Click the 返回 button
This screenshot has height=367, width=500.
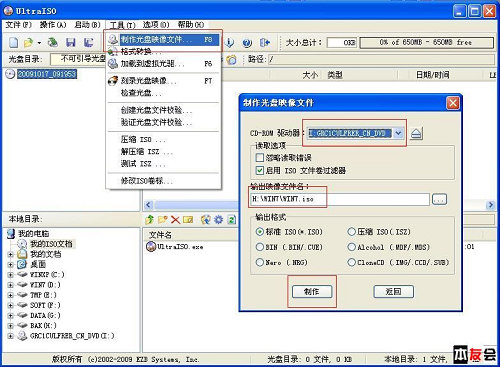point(393,292)
